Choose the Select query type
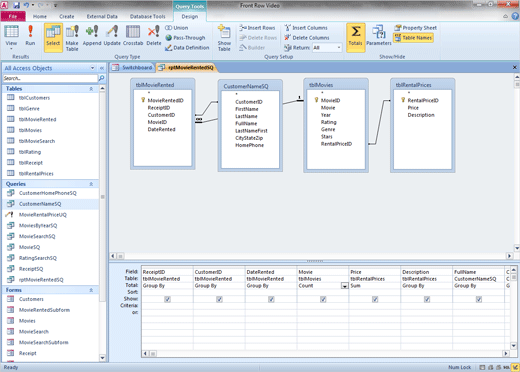This screenshot has width=520, height=372. coord(53,37)
